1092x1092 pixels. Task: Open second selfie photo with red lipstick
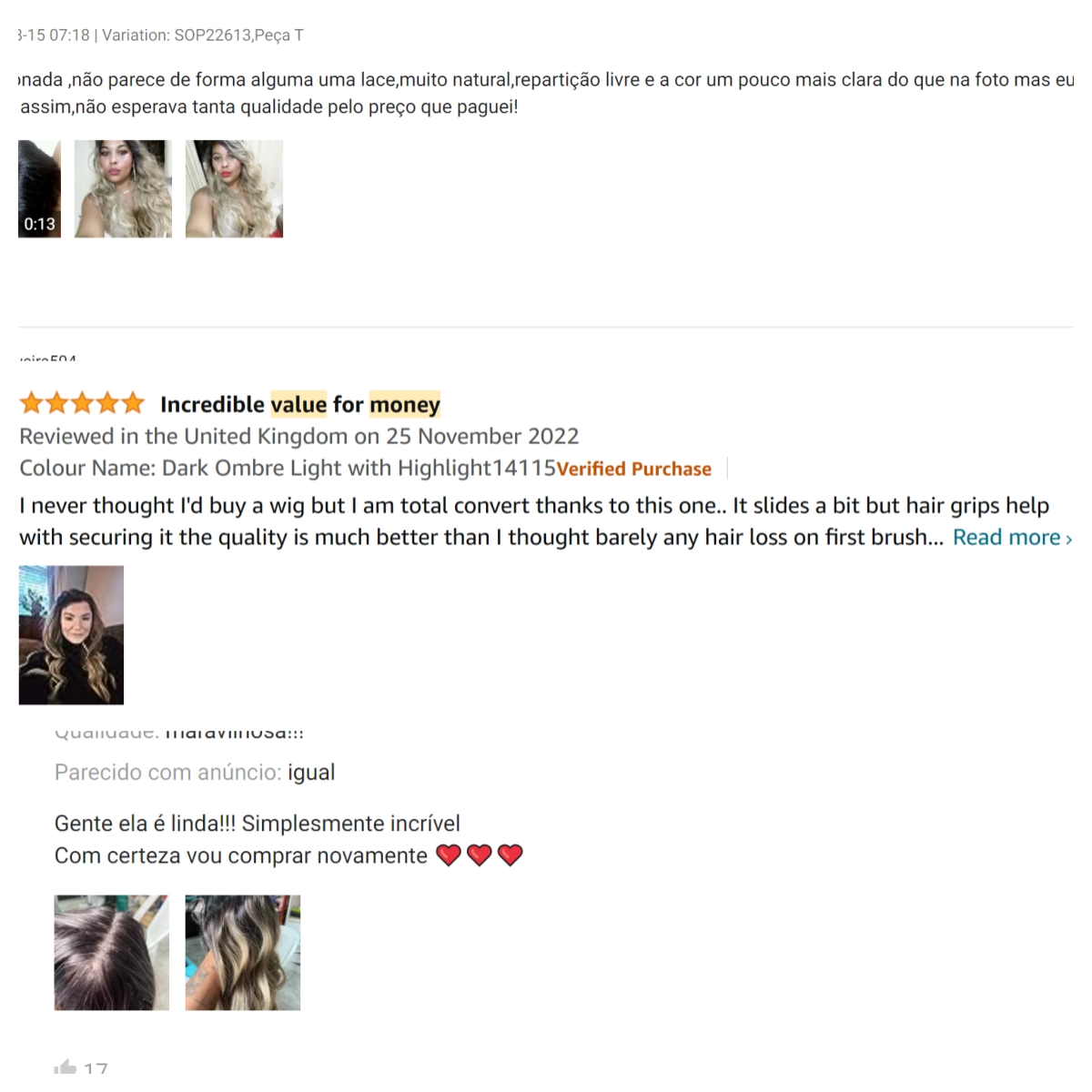coord(234,189)
